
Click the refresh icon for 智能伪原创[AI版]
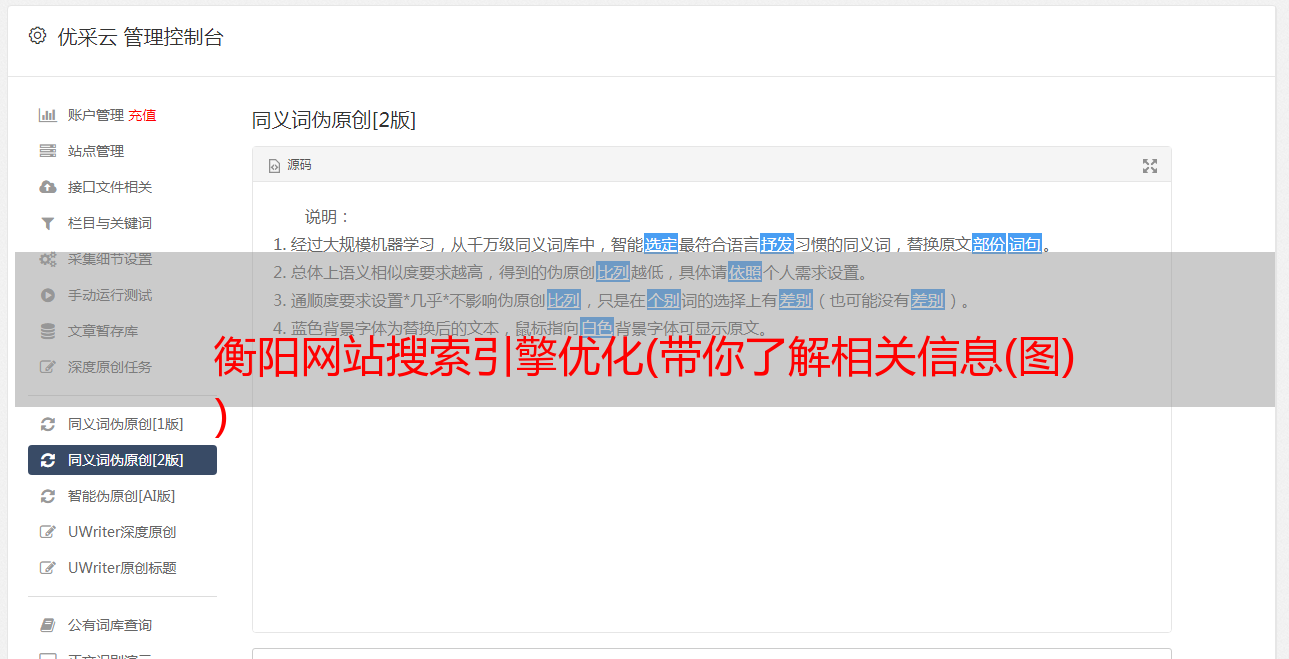[x=47, y=496]
